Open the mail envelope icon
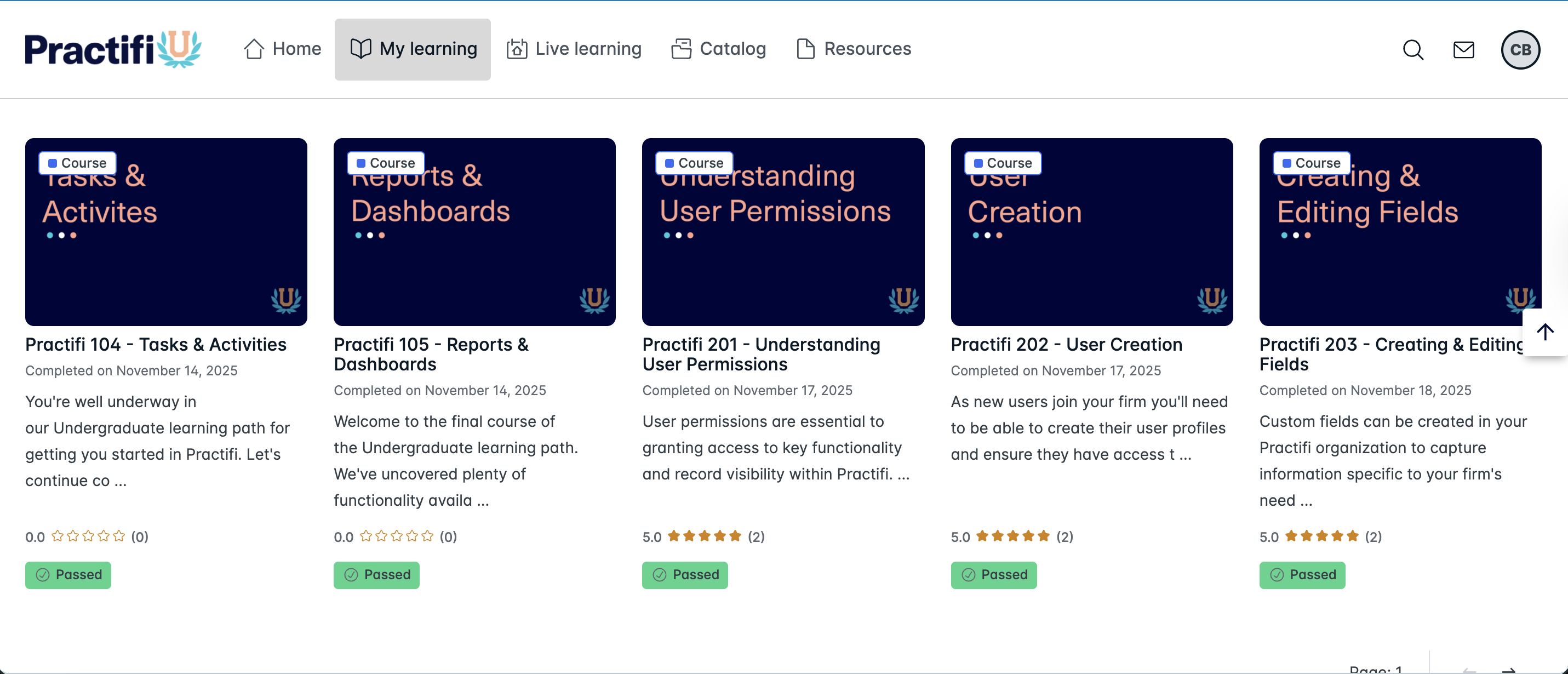Viewport: 1568px width, 674px height. click(1463, 49)
